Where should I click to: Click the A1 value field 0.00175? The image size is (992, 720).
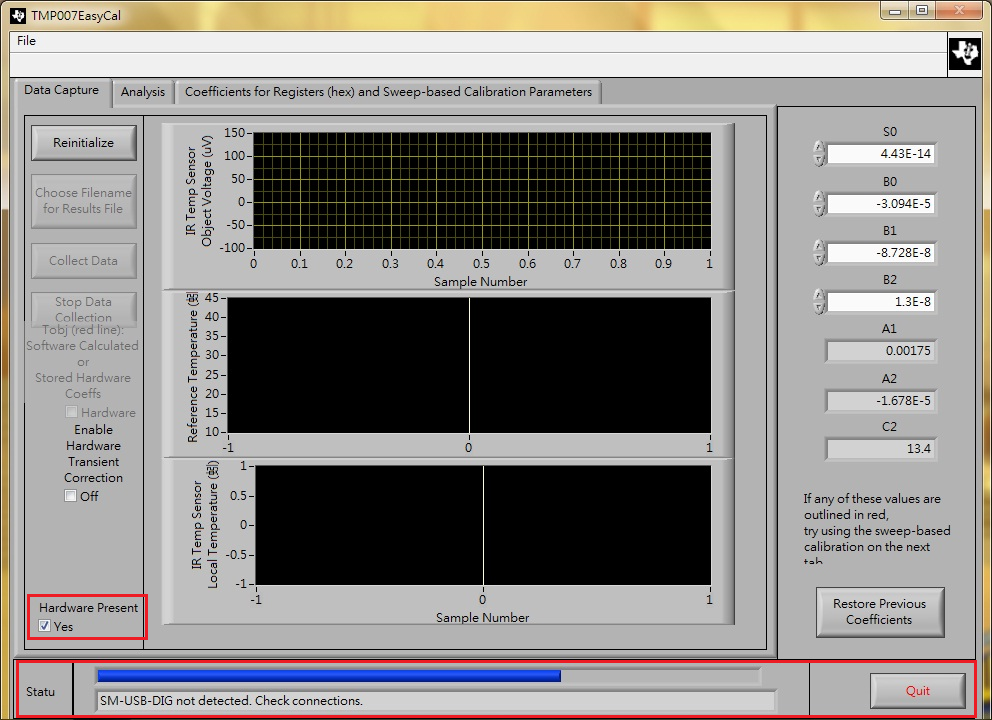pyautogui.click(x=881, y=351)
